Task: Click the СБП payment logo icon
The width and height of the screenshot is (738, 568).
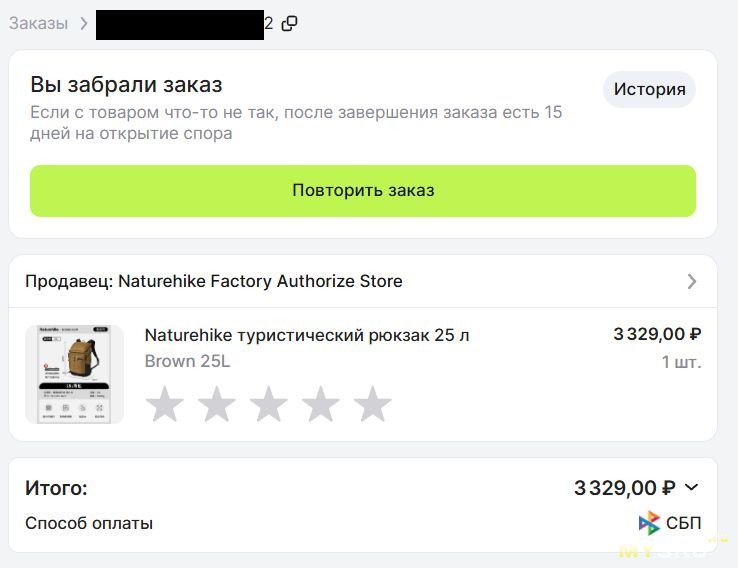Action: pyautogui.click(x=649, y=523)
